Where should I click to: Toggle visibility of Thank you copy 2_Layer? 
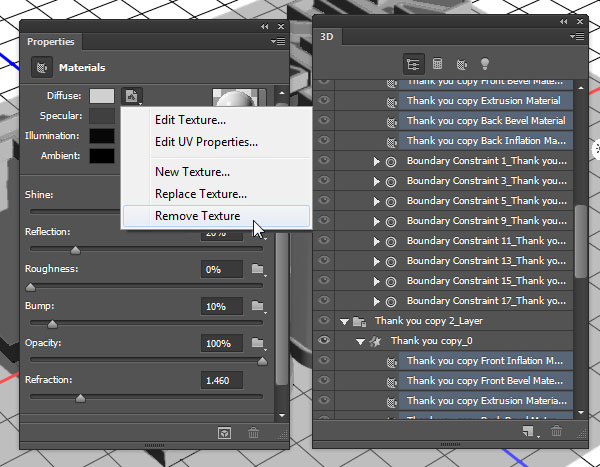tap(324, 320)
